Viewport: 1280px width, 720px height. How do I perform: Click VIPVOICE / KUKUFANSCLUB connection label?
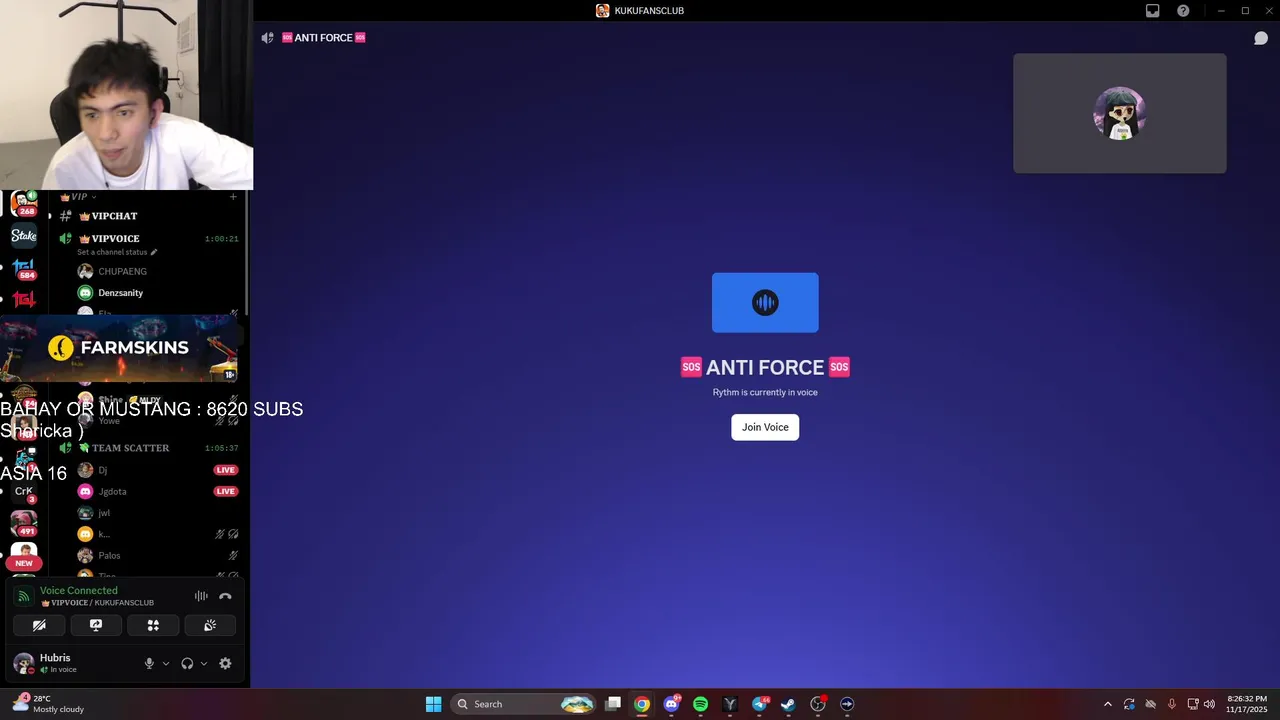tap(97, 603)
